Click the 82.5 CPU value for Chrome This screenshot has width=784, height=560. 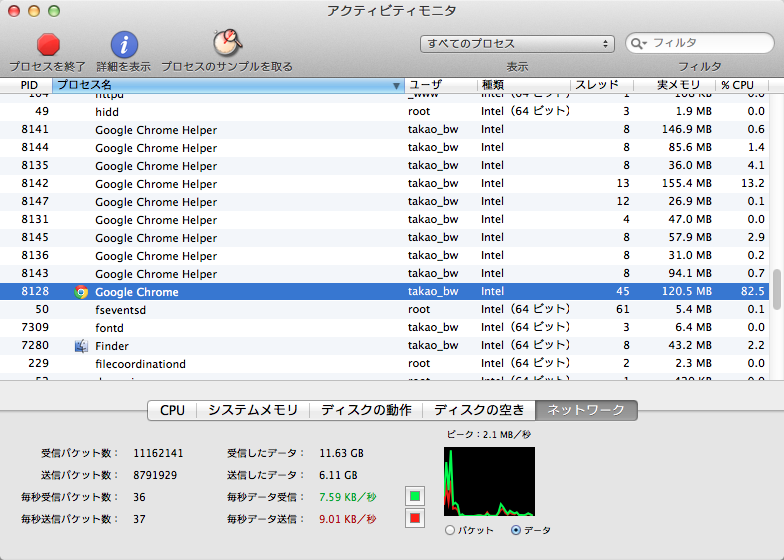tap(752, 292)
